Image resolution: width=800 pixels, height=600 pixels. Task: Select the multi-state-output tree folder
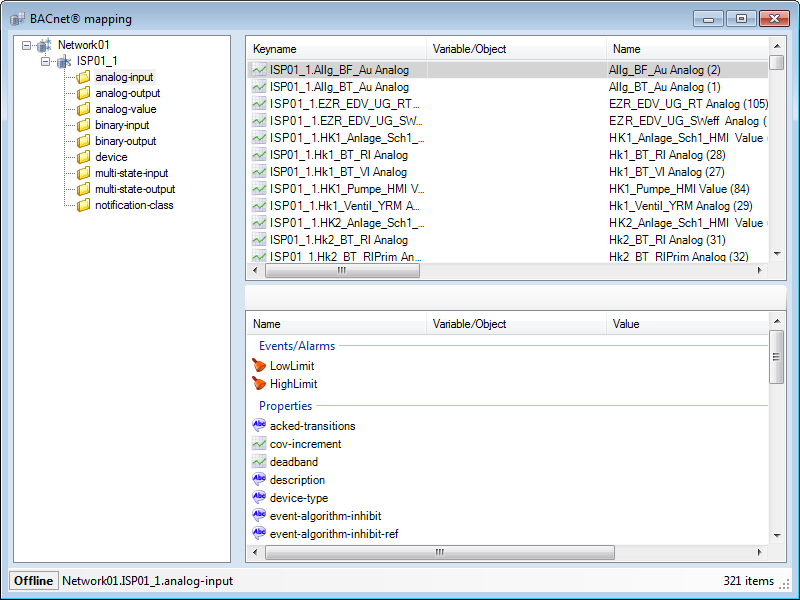point(135,189)
